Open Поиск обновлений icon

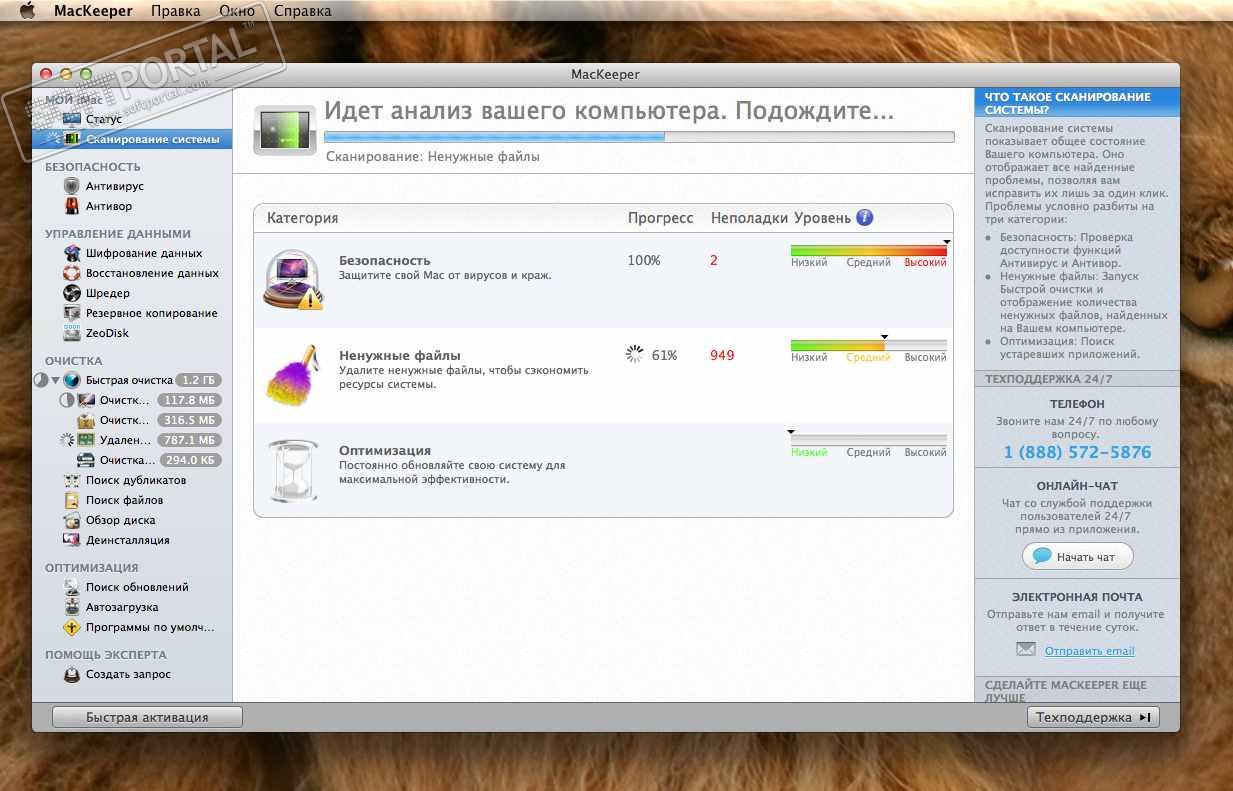[x=71, y=587]
